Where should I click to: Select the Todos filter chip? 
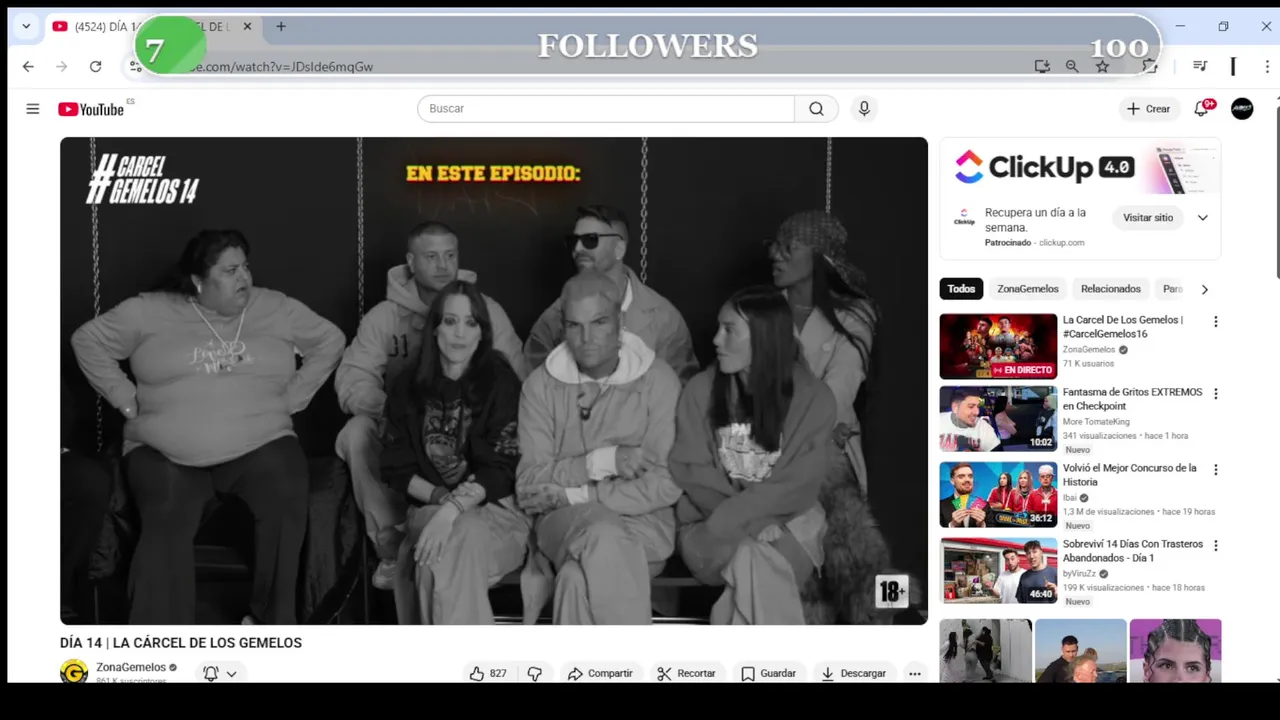[961, 289]
